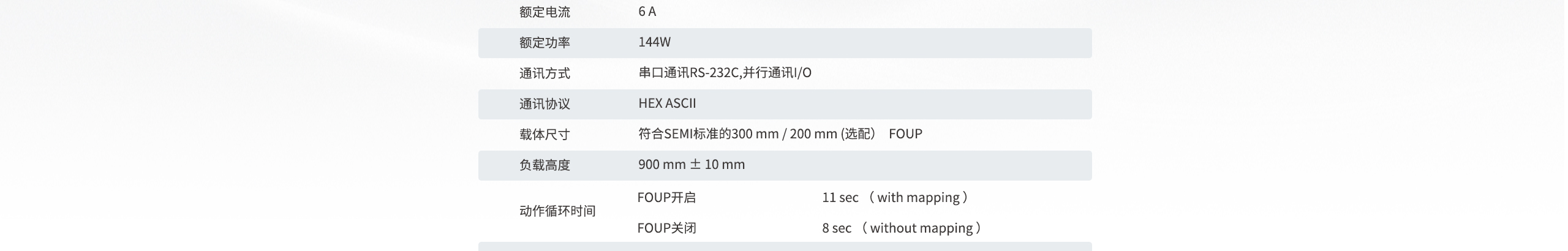The image size is (1568, 251).
Task: Click the 动作循环时间 label
Action: [557, 211]
